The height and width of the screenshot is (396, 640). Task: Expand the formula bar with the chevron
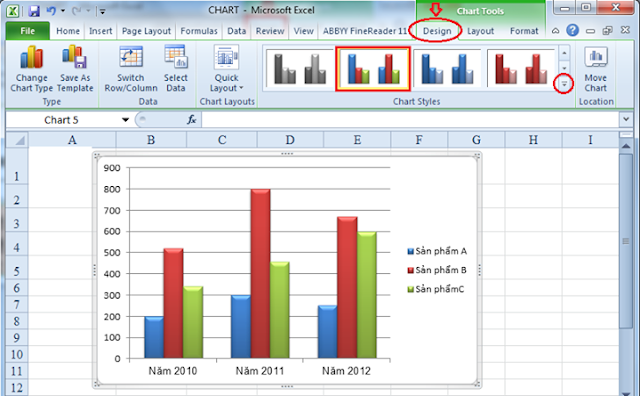(626, 120)
